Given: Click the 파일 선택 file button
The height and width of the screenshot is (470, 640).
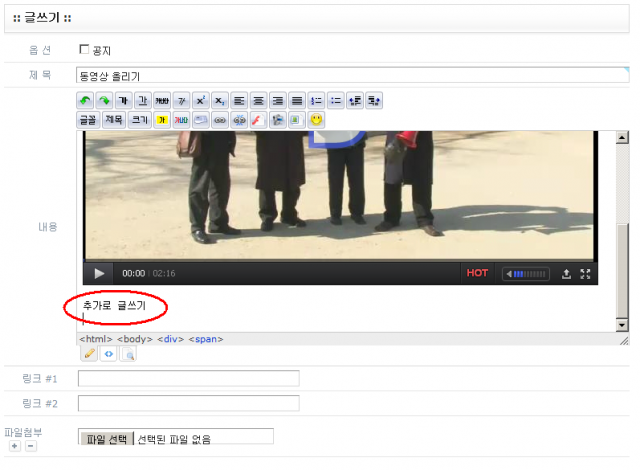Looking at the screenshot, I should [x=106, y=438].
